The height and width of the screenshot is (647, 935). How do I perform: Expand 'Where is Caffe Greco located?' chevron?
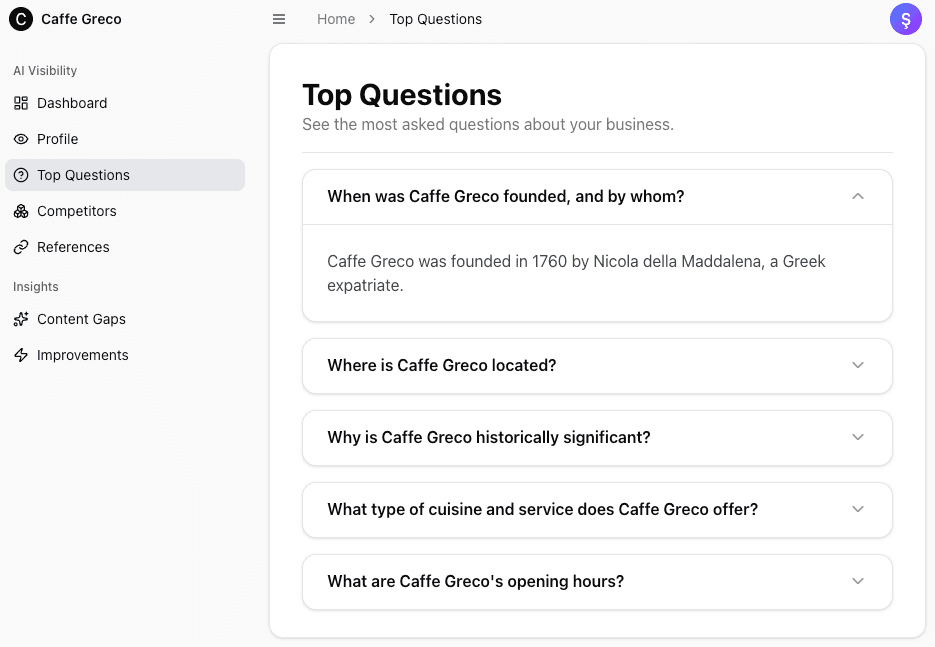coord(857,365)
